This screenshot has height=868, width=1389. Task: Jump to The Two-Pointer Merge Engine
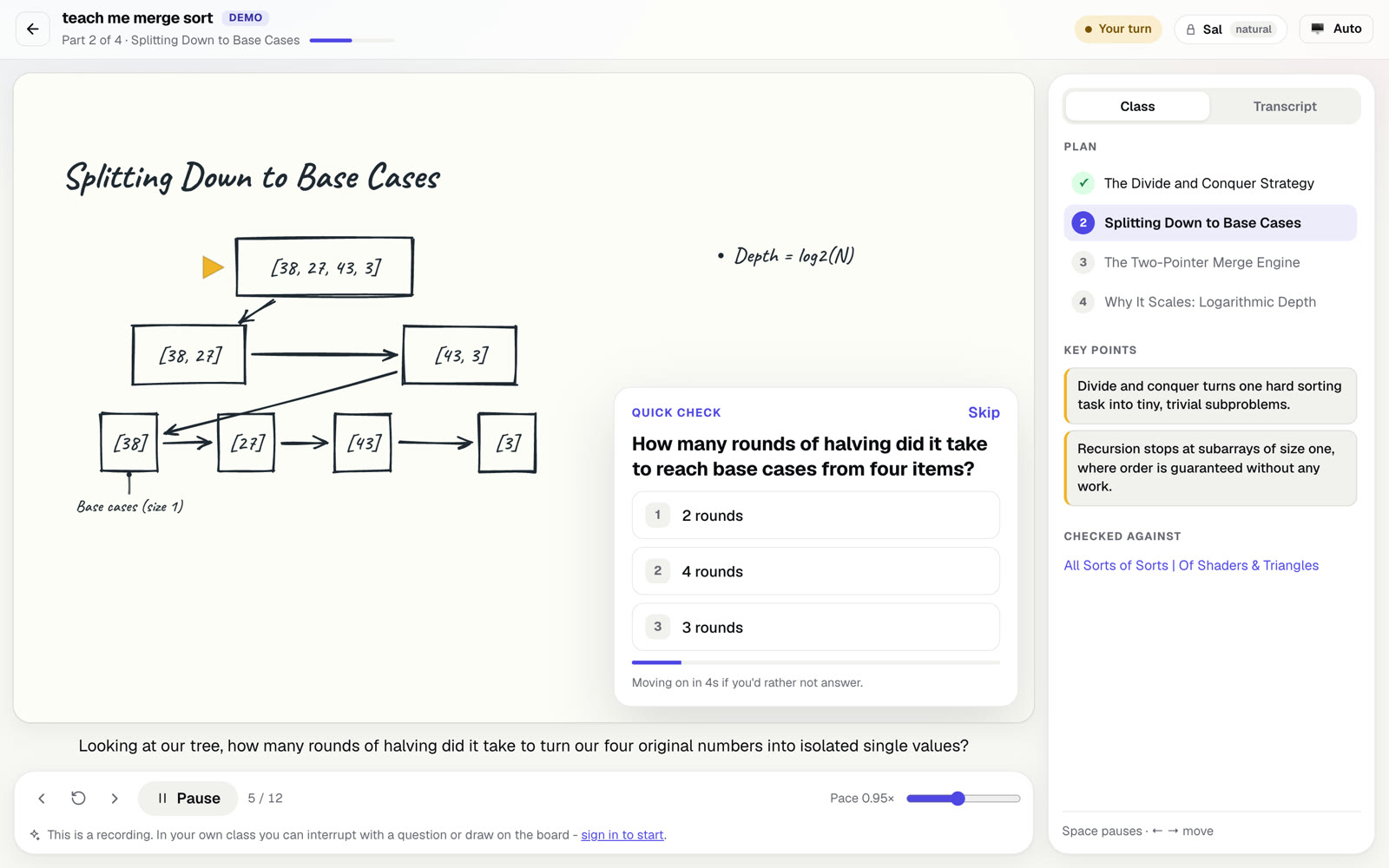pos(1209,262)
